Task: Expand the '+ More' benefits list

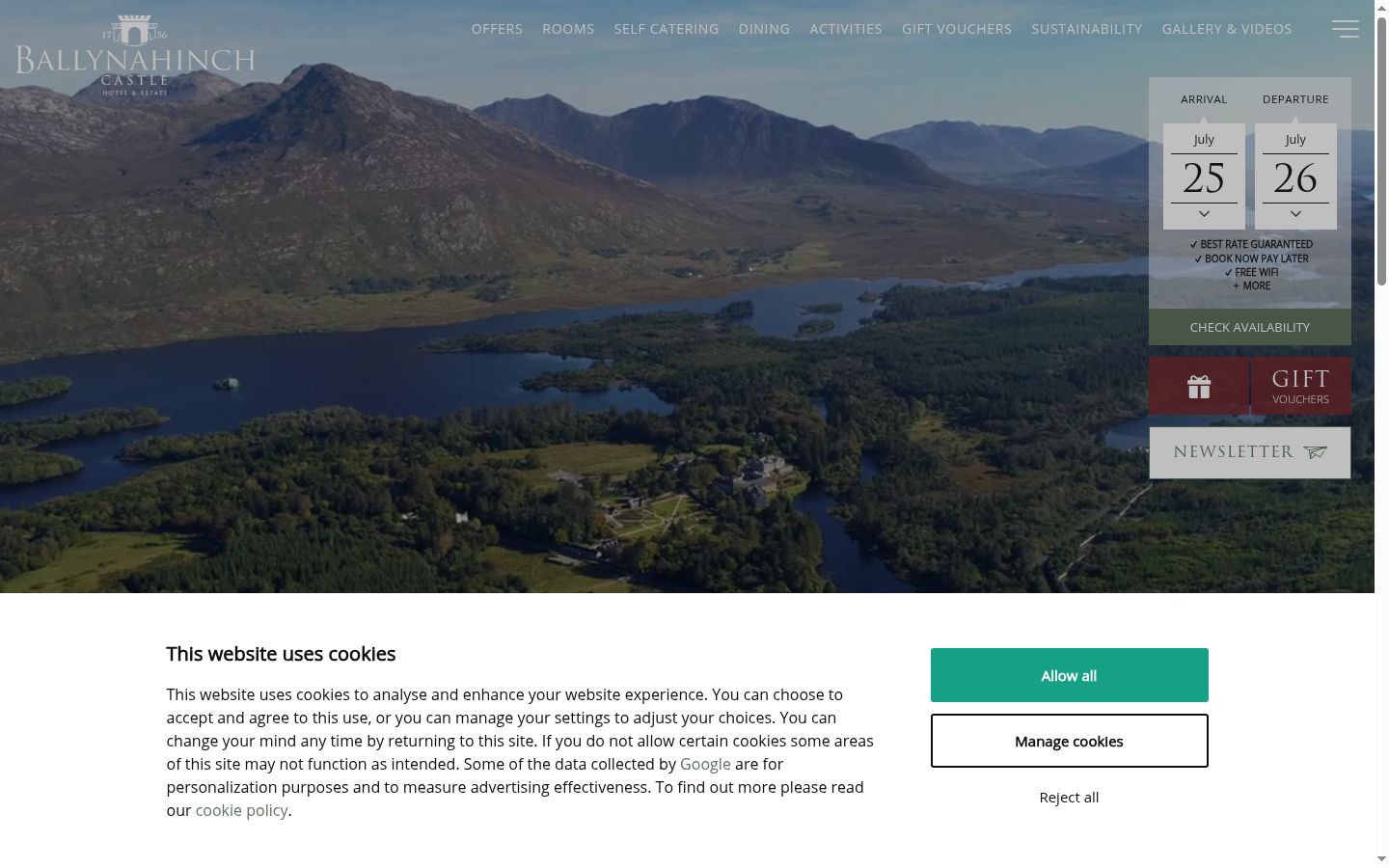Action: [x=1251, y=286]
